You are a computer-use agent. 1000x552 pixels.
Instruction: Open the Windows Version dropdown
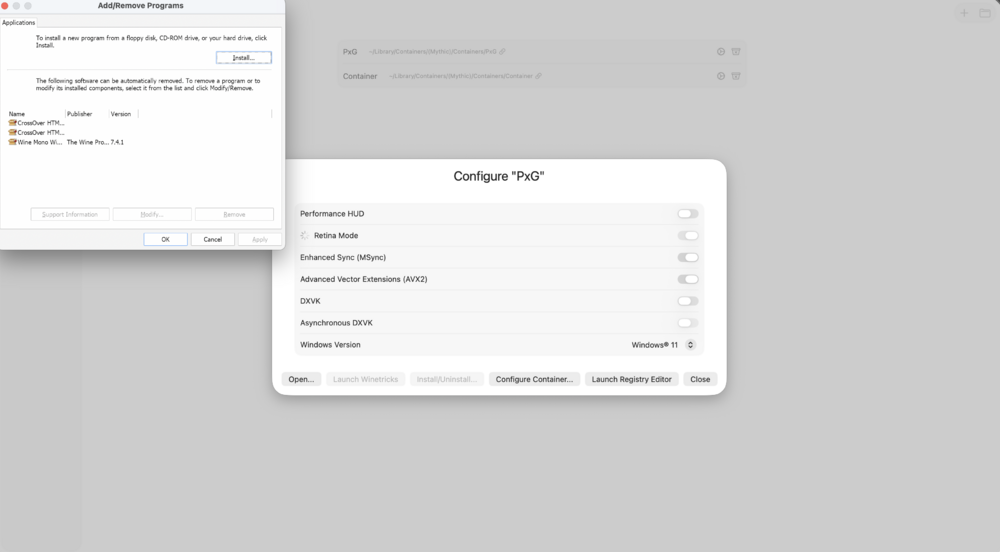coord(690,345)
